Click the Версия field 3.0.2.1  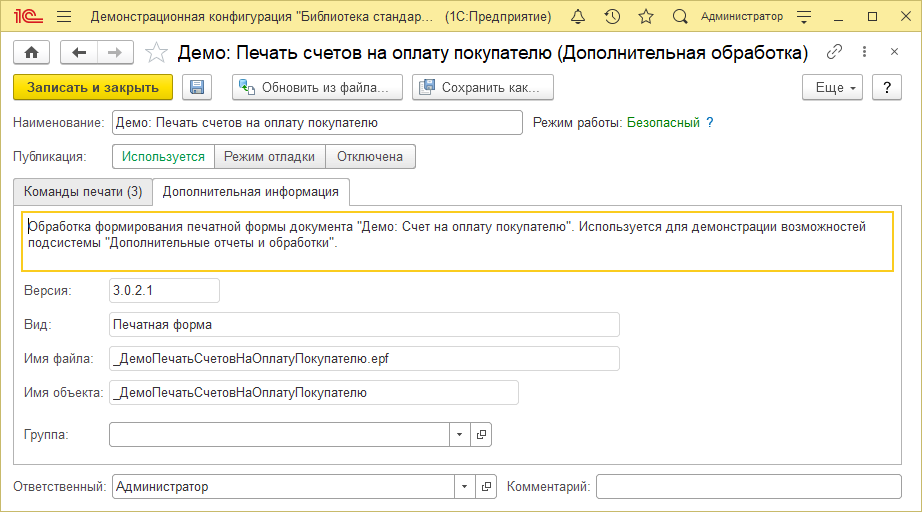click(x=165, y=290)
